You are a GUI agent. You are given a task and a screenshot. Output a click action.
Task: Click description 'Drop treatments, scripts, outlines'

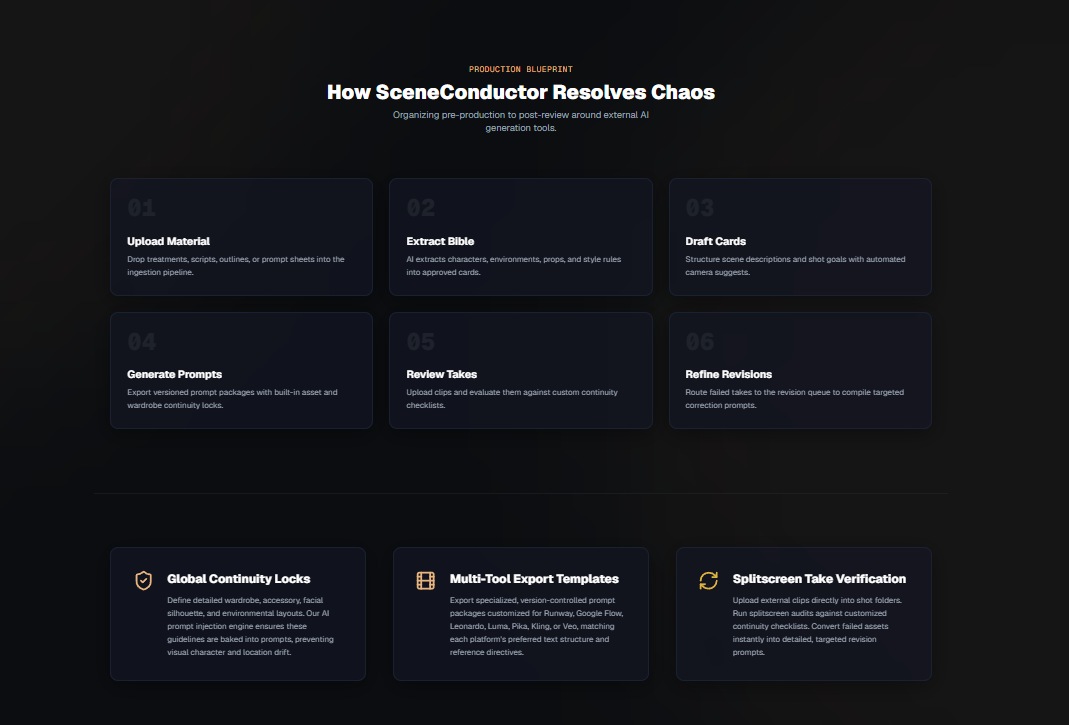click(236, 266)
